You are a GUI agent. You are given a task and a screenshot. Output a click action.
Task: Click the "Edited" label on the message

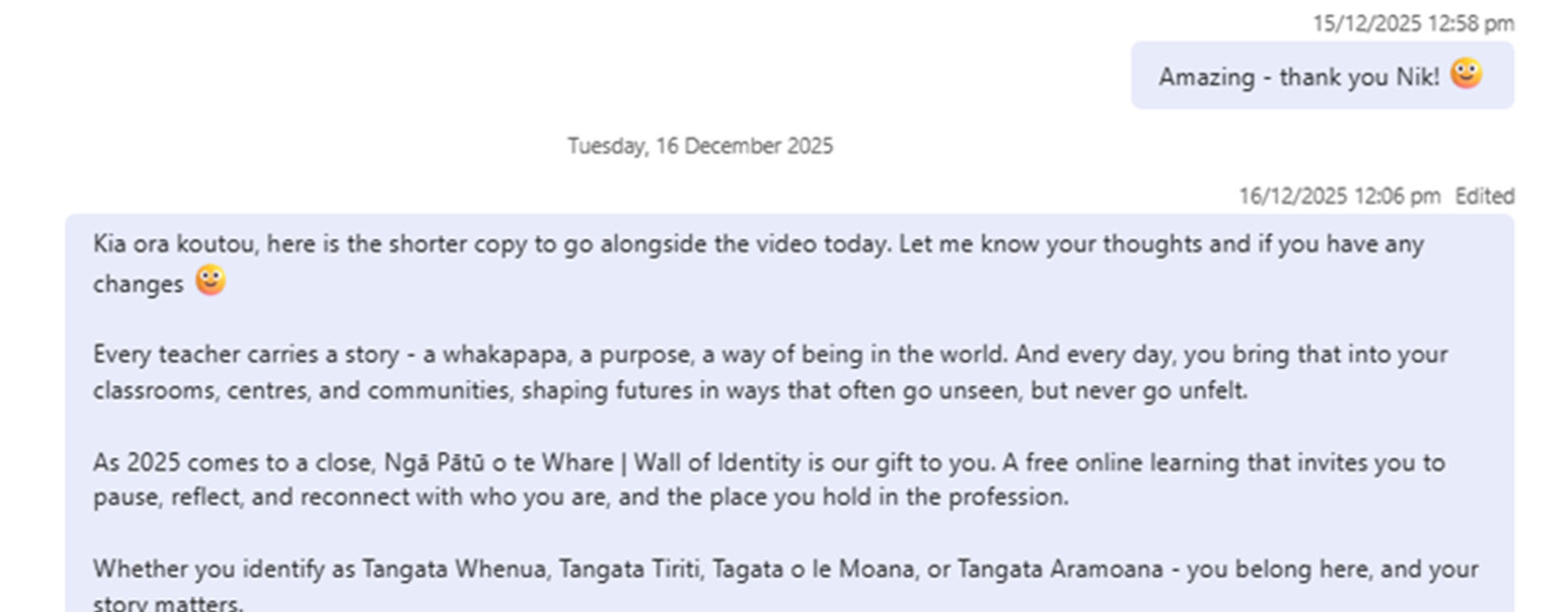point(1484,196)
